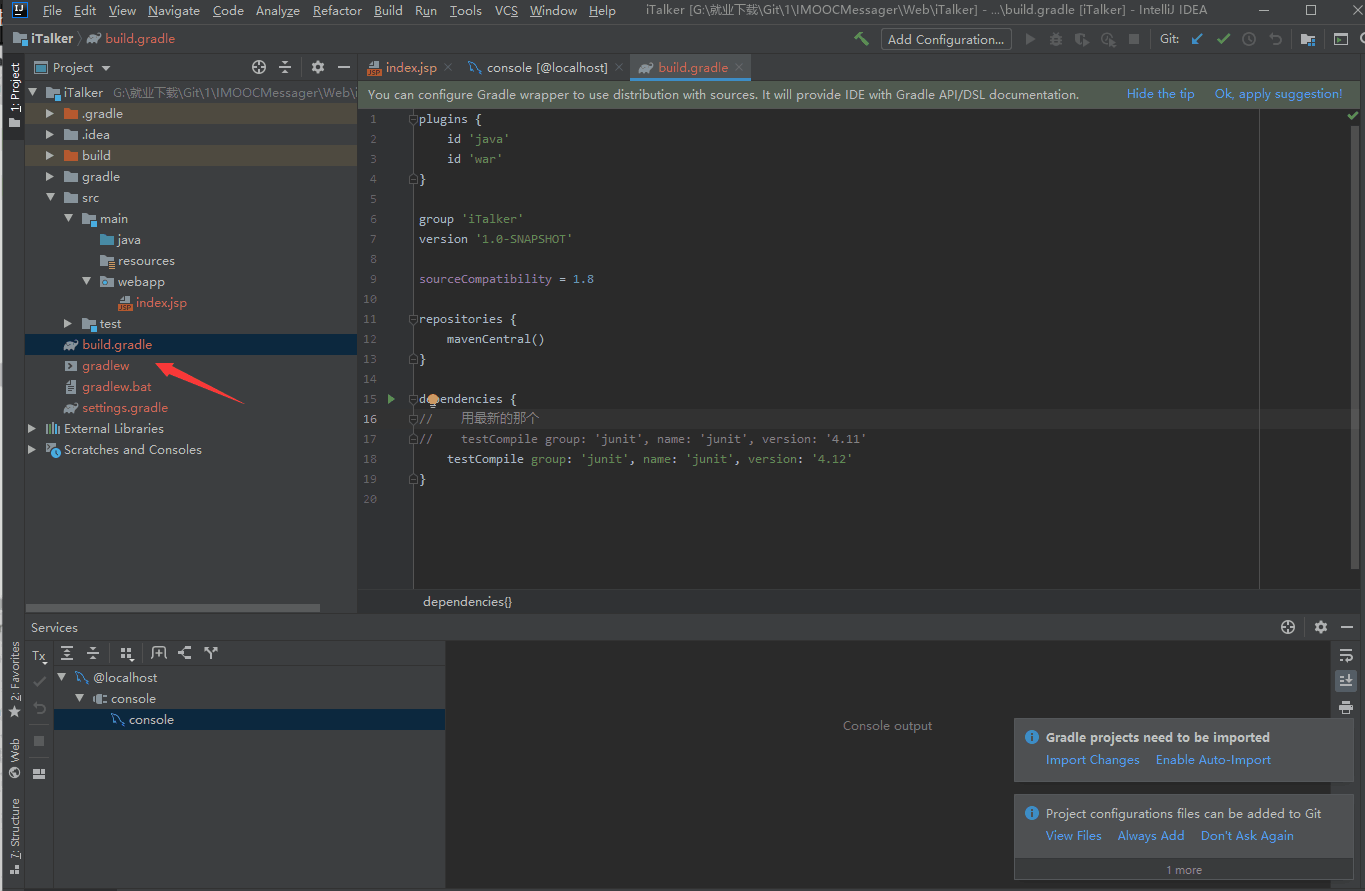Click the print icon in console sidebar
1365x891 pixels.
[x=1346, y=707]
